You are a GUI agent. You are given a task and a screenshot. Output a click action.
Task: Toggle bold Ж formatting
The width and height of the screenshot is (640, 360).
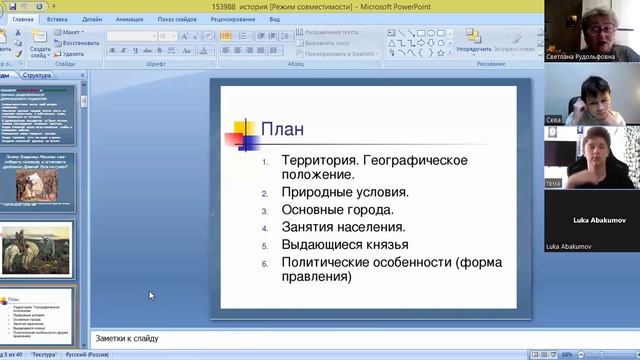(112, 51)
